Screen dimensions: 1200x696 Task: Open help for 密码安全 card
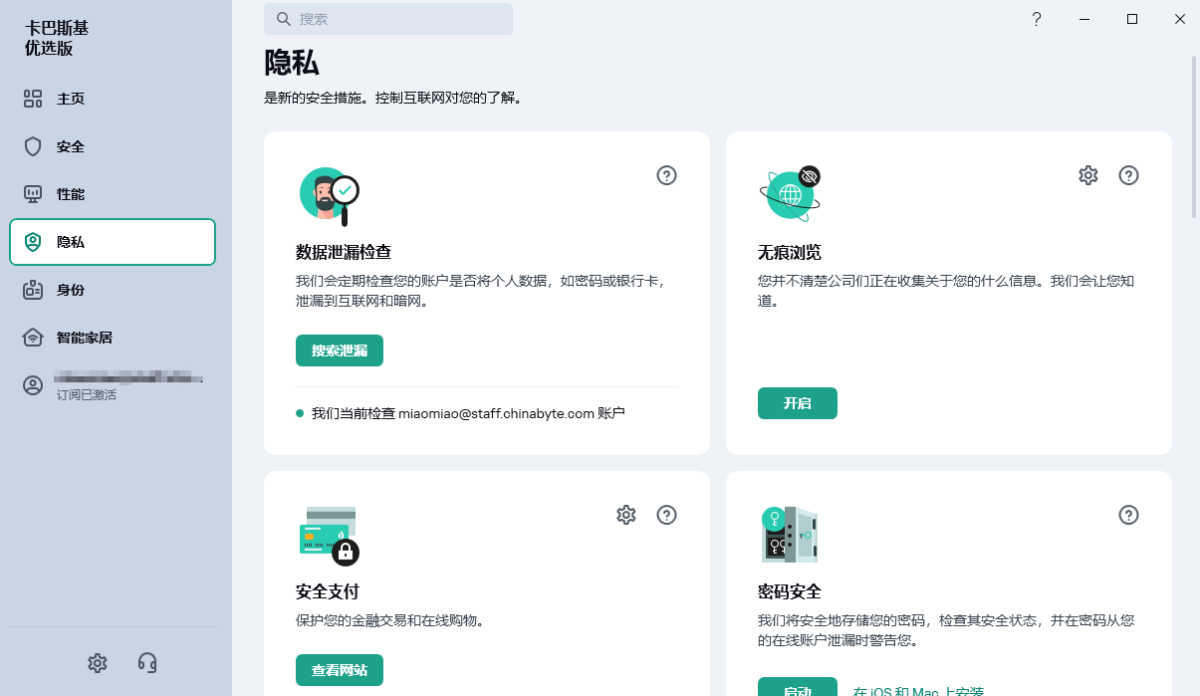(1128, 516)
